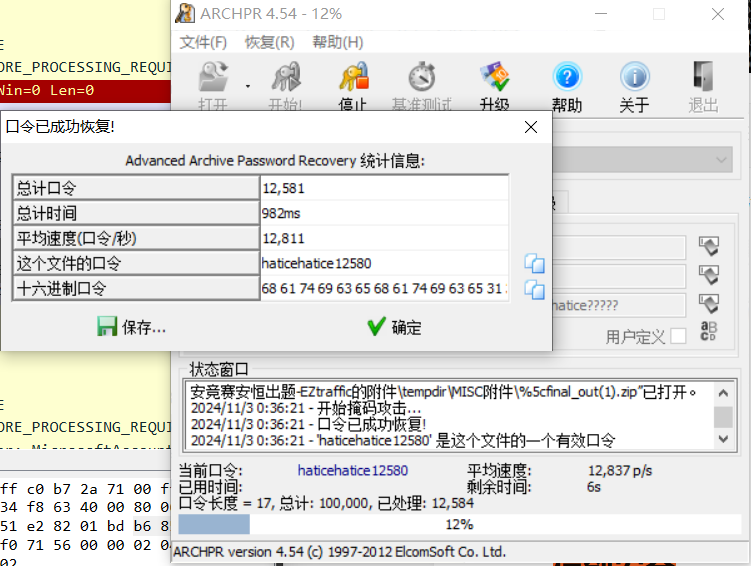Toggle the 用户定义 (user-defined) checkbox
751x566 pixels.
pyautogui.click(x=678, y=336)
